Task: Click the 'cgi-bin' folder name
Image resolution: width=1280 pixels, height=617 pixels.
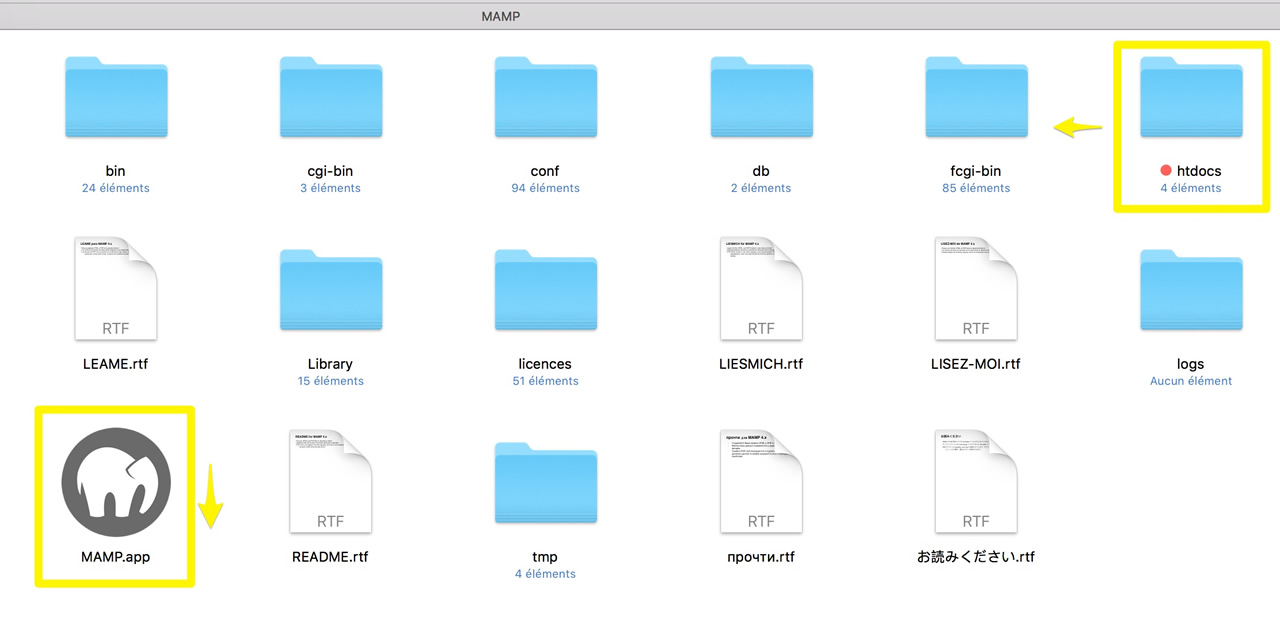Action: pos(331,171)
